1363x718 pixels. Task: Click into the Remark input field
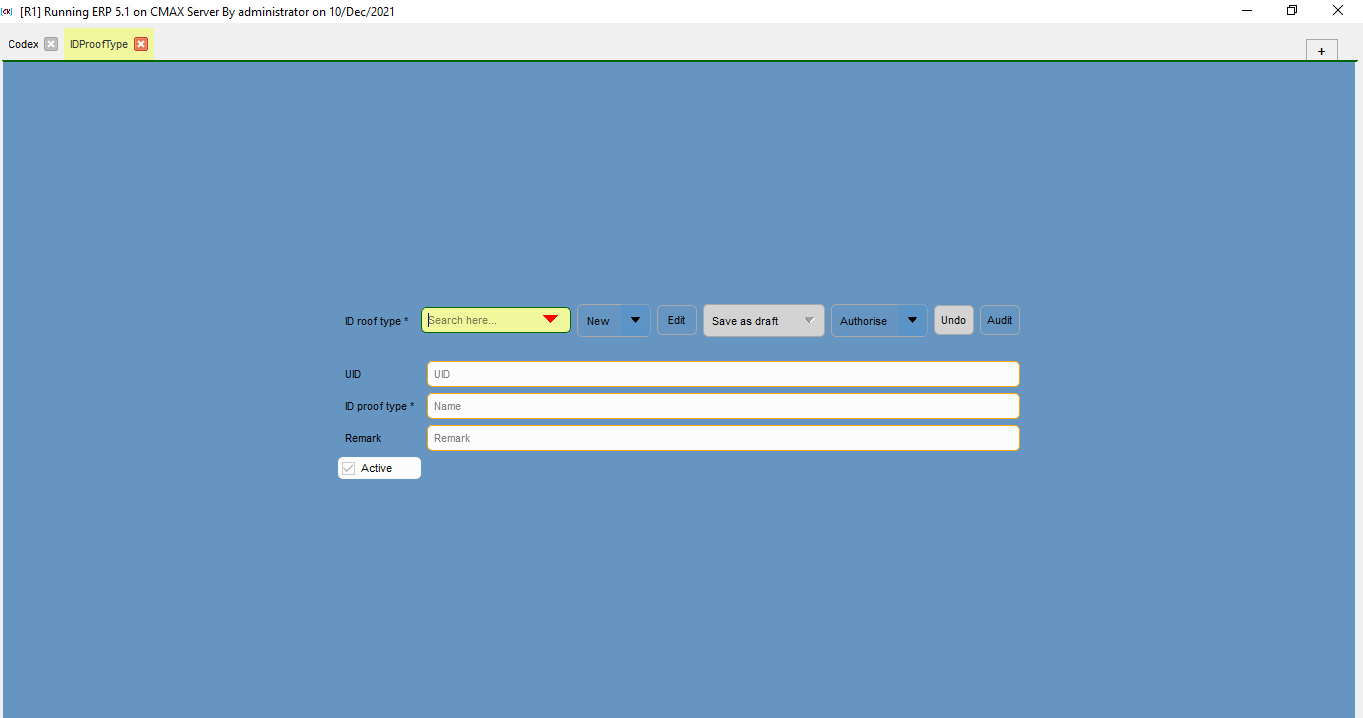click(x=723, y=438)
